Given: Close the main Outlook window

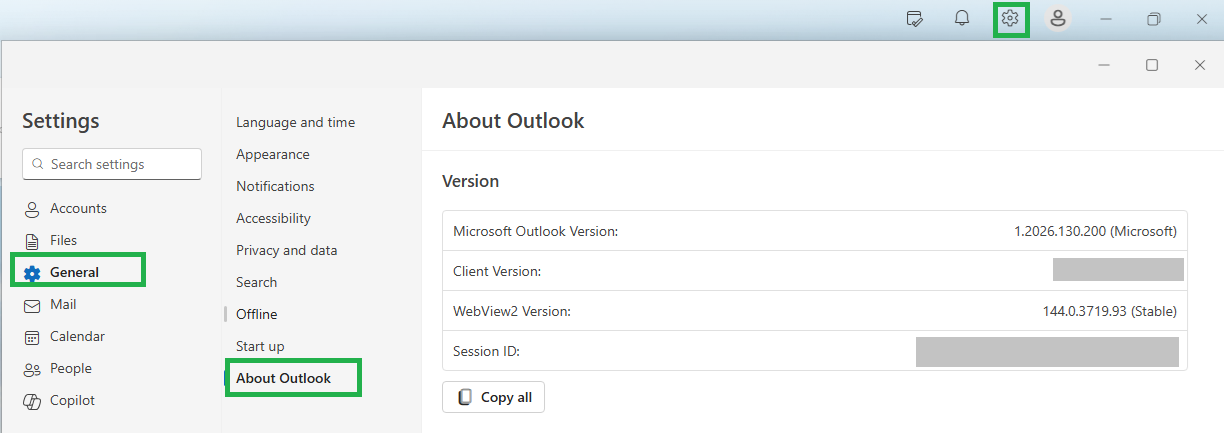Looking at the screenshot, I should 1202,19.
